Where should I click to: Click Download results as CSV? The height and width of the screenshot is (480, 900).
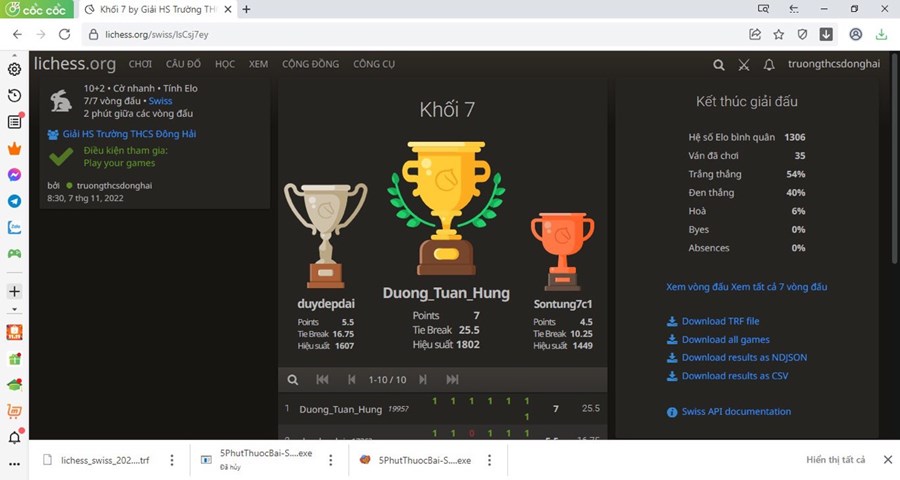734,376
